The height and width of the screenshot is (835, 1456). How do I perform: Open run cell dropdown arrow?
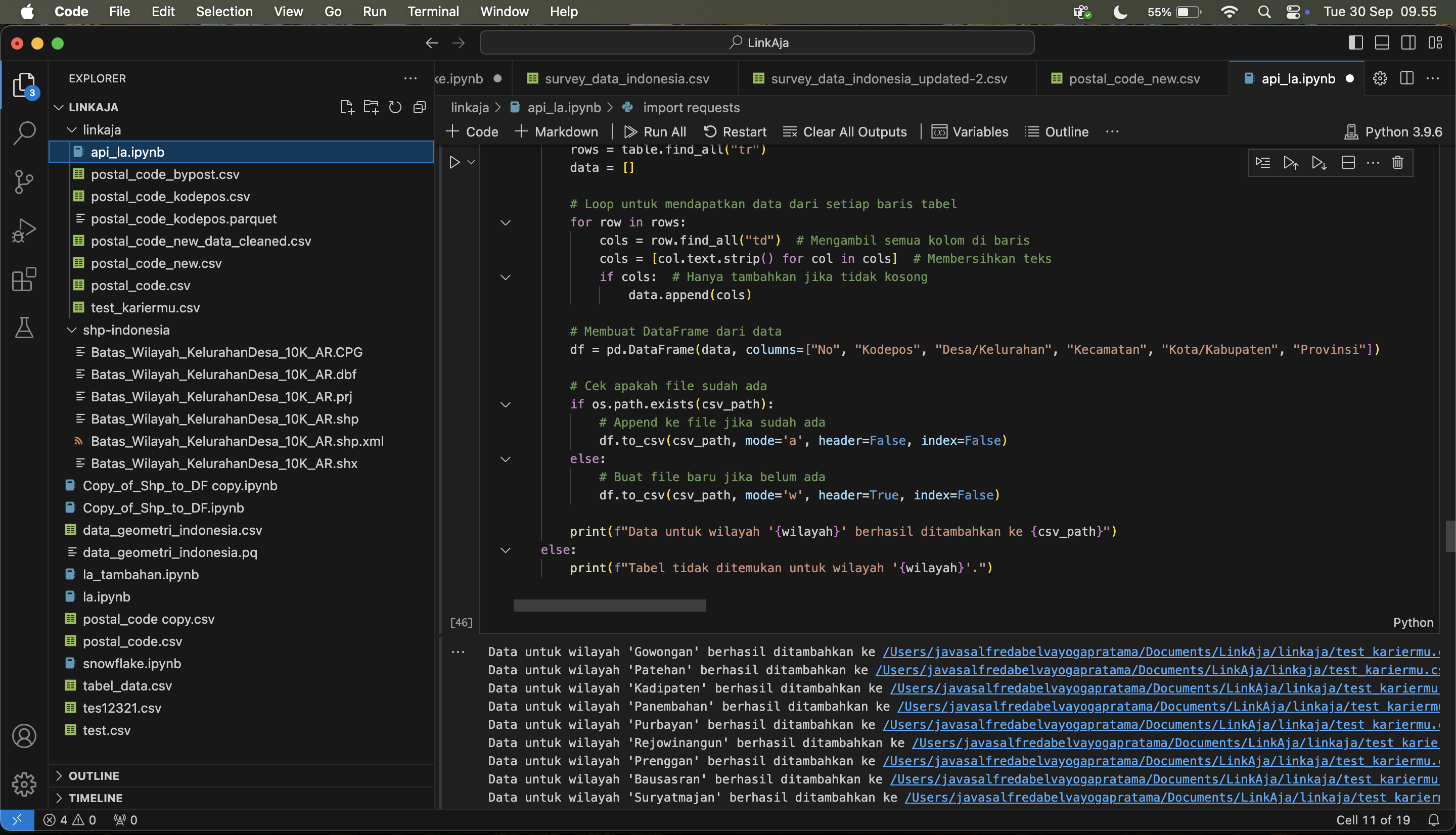click(471, 162)
